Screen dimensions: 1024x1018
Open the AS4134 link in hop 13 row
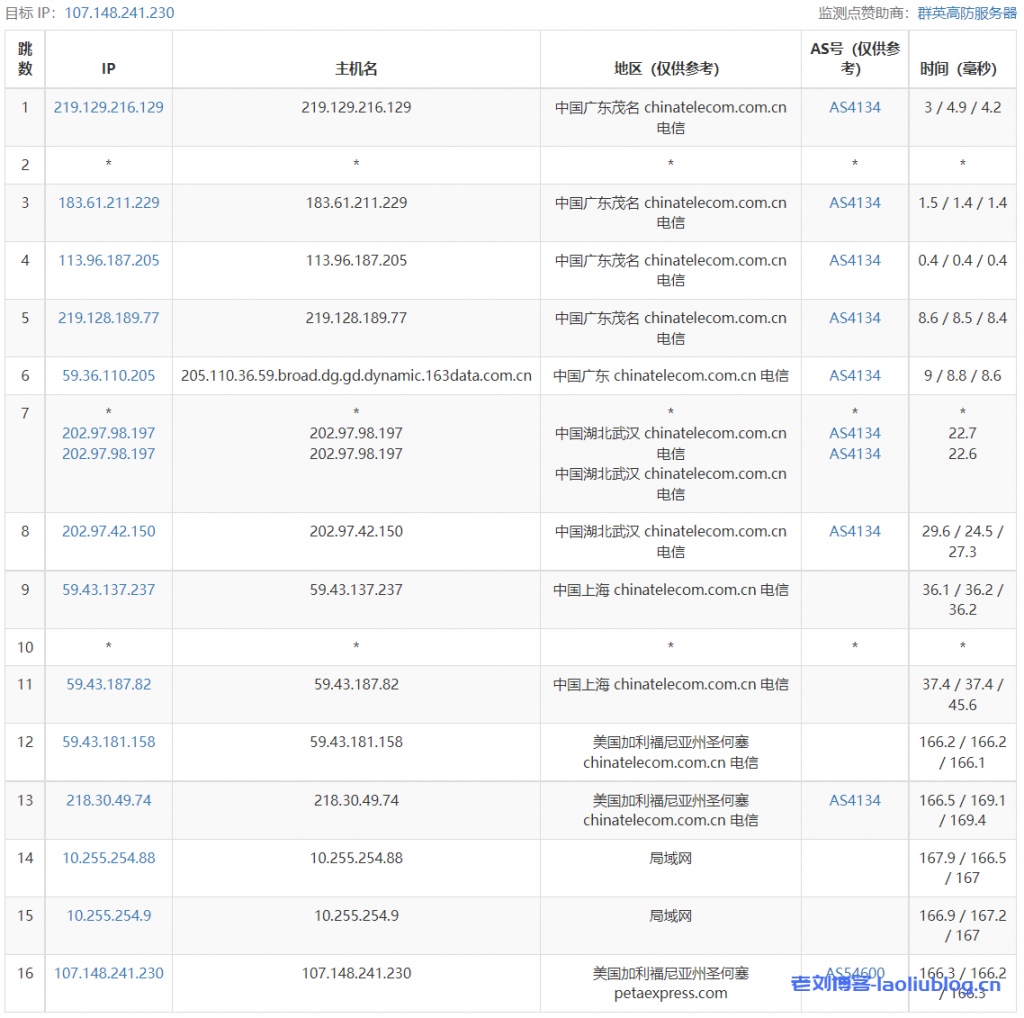pos(855,800)
